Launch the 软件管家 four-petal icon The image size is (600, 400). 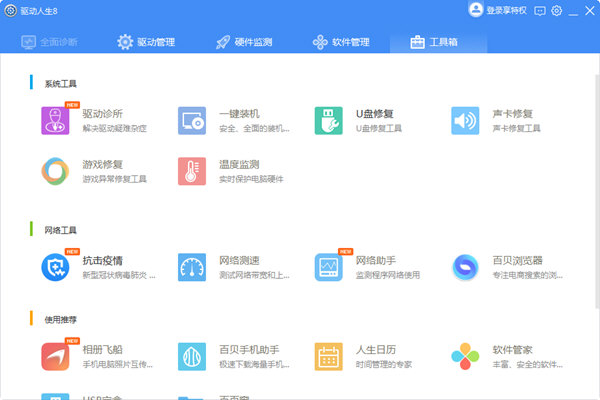pyautogui.click(x=465, y=356)
